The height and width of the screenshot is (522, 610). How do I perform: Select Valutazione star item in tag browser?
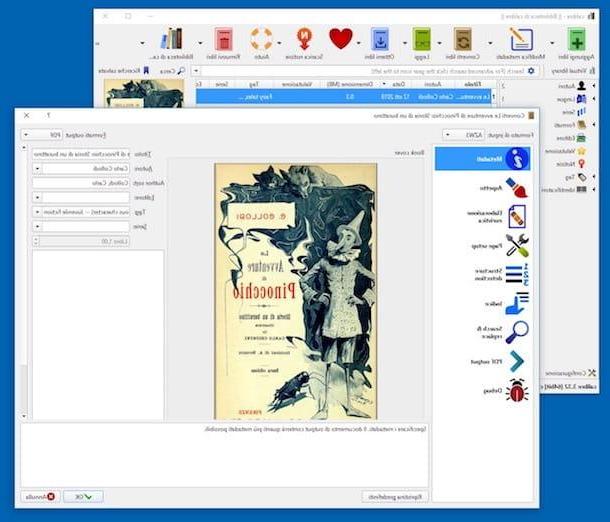point(565,151)
